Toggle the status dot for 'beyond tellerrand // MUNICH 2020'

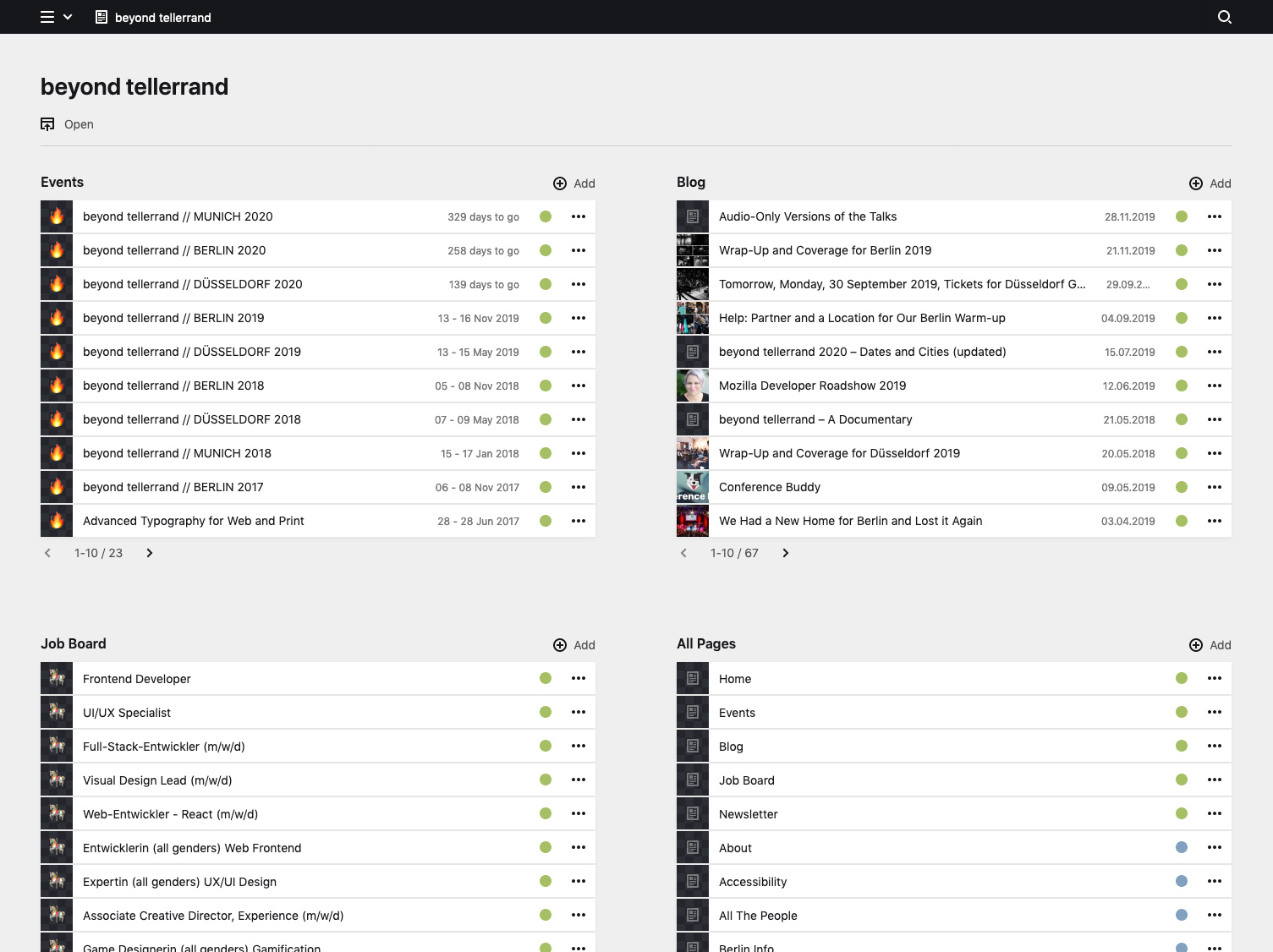click(x=546, y=216)
